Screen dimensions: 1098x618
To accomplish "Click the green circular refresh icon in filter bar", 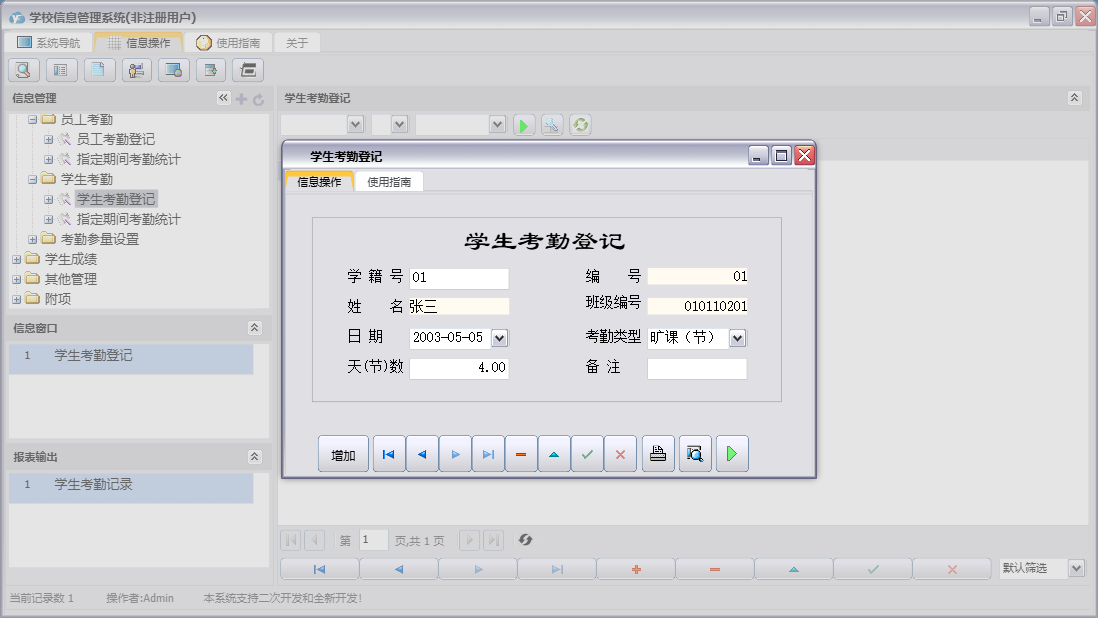I will pos(580,125).
